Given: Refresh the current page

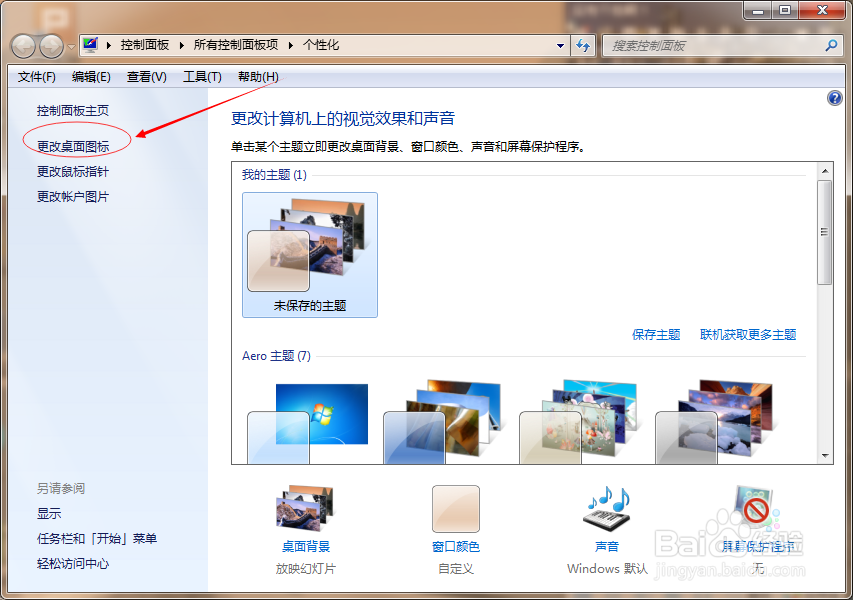Looking at the screenshot, I should tap(583, 45).
